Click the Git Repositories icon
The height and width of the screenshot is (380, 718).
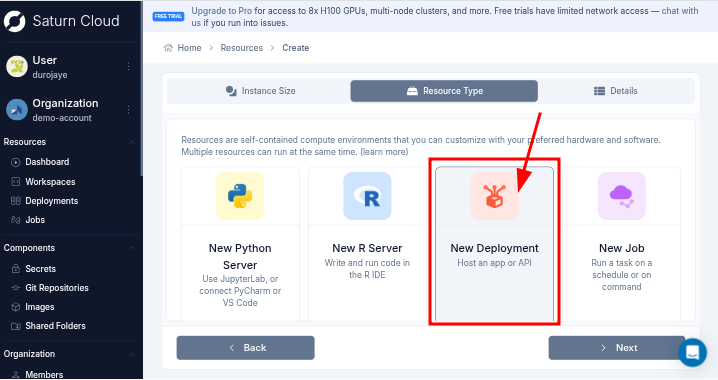click(16, 288)
